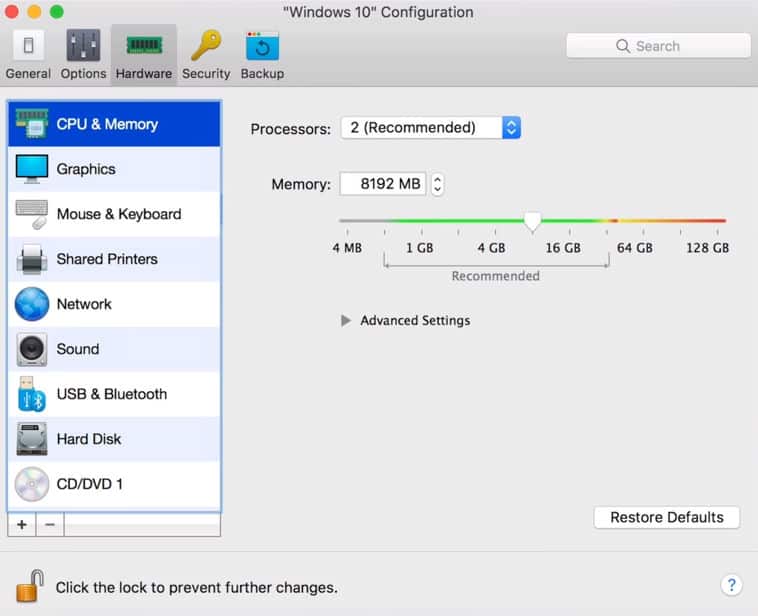Switch to Security tab label
Image resolution: width=758 pixels, height=616 pixels.
206,73
